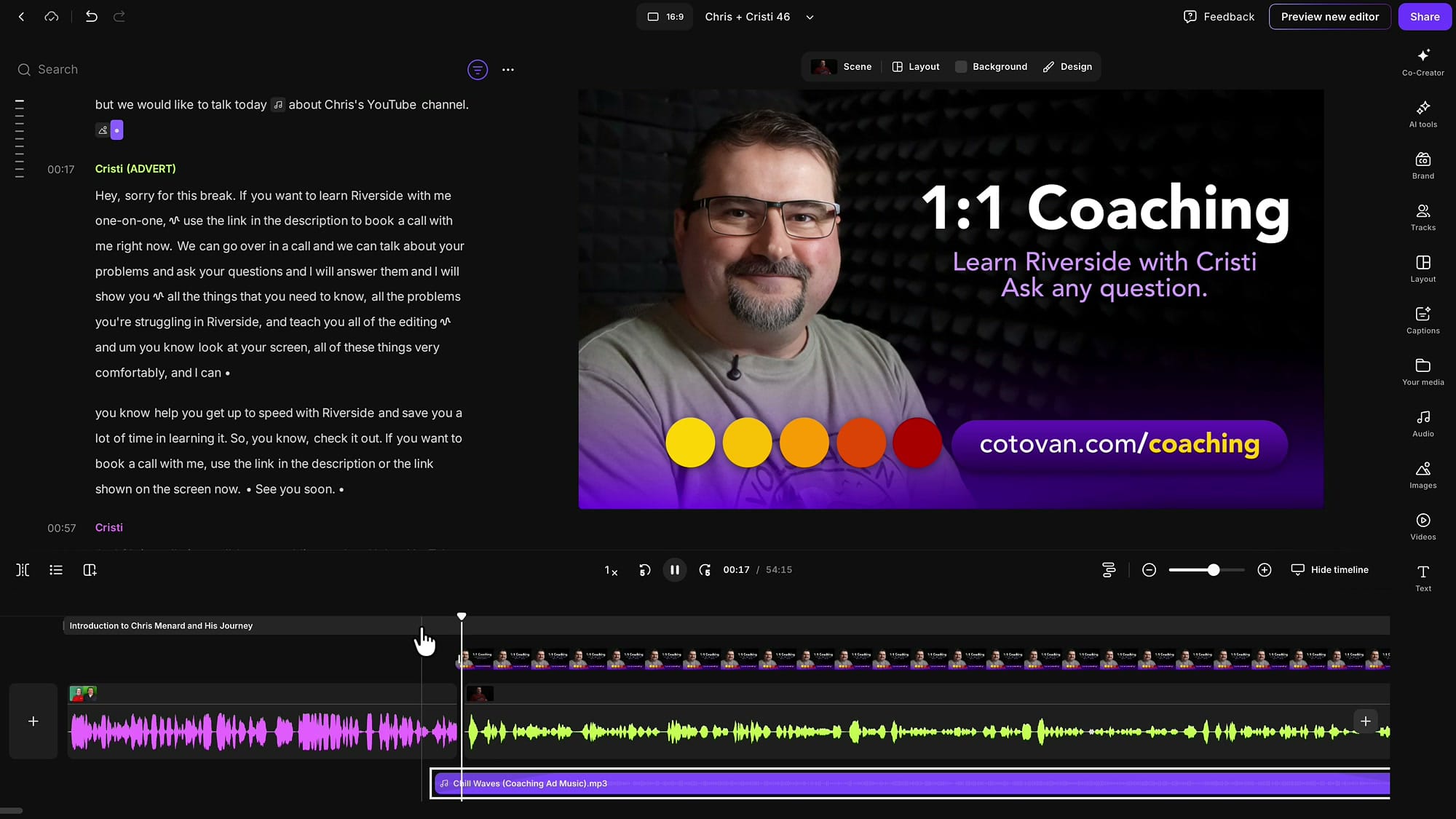This screenshot has height=819, width=1456.
Task: Click the chapters list icon
Action: click(x=56, y=570)
